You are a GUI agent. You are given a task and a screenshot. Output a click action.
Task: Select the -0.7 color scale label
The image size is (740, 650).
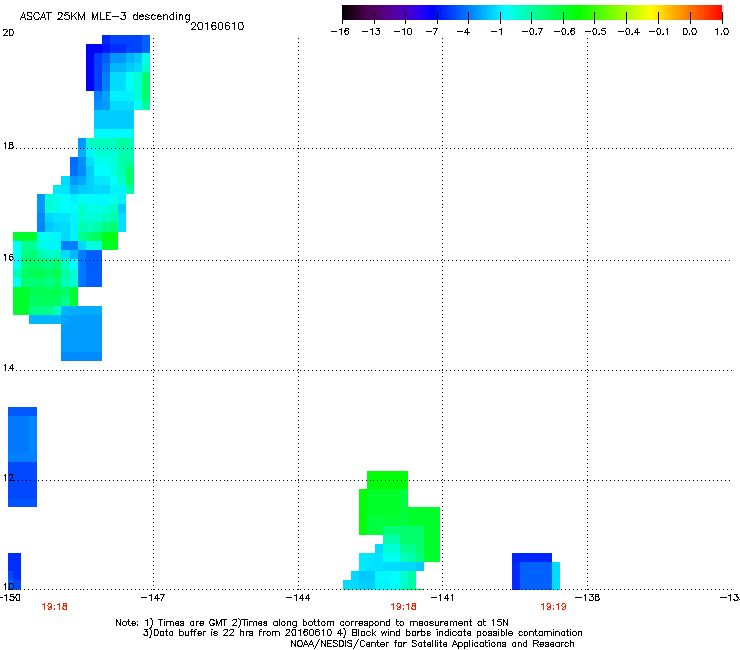click(532, 32)
